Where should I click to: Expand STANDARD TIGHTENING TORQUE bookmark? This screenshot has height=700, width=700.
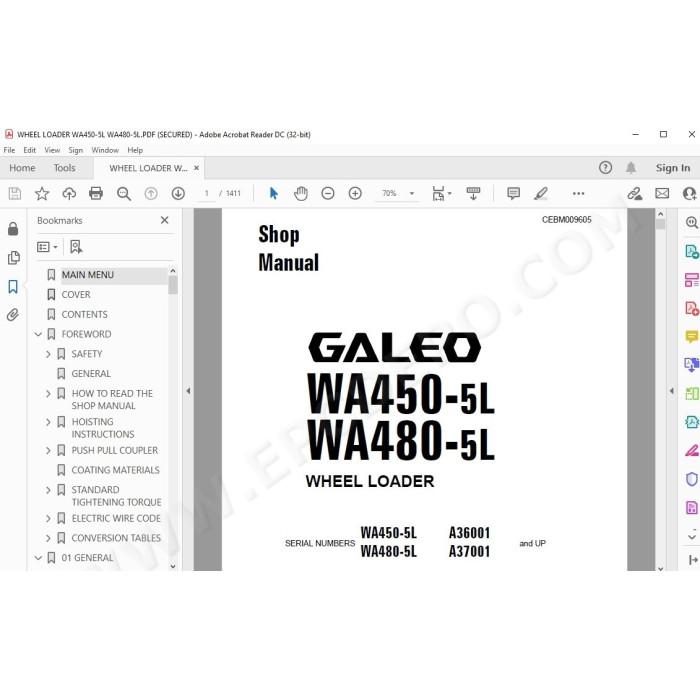tap(48, 490)
